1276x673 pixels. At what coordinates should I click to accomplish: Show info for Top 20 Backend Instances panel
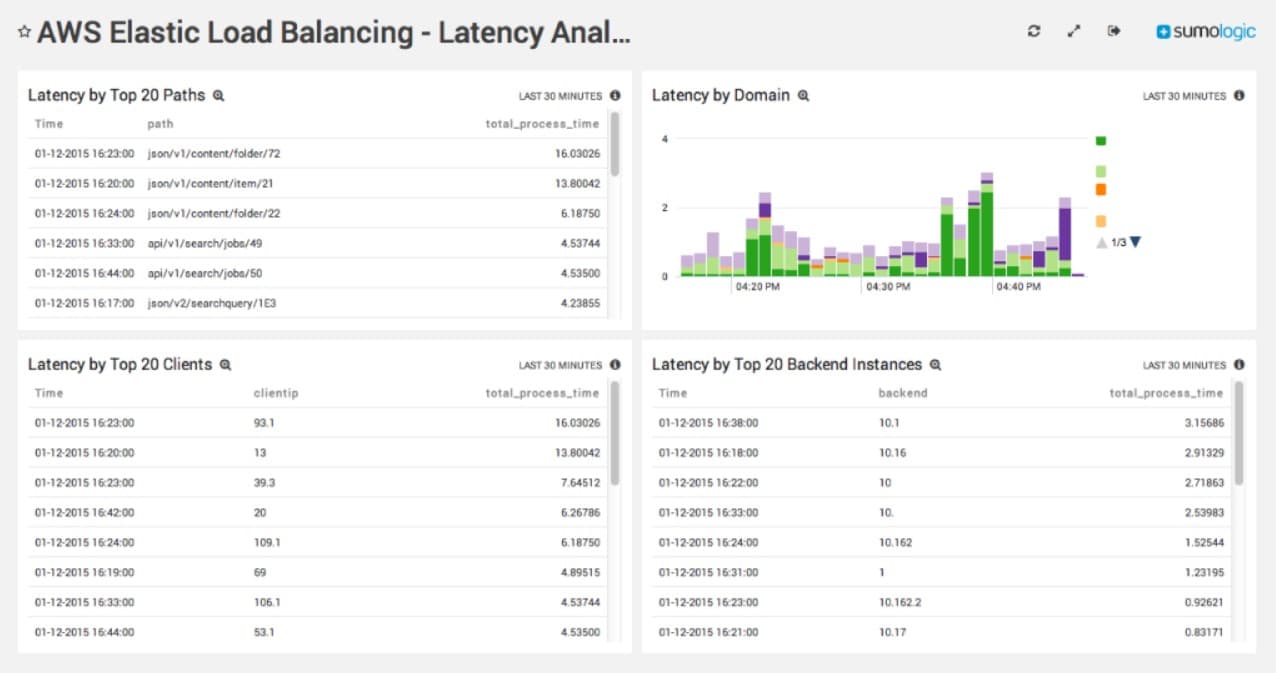[1239, 365]
